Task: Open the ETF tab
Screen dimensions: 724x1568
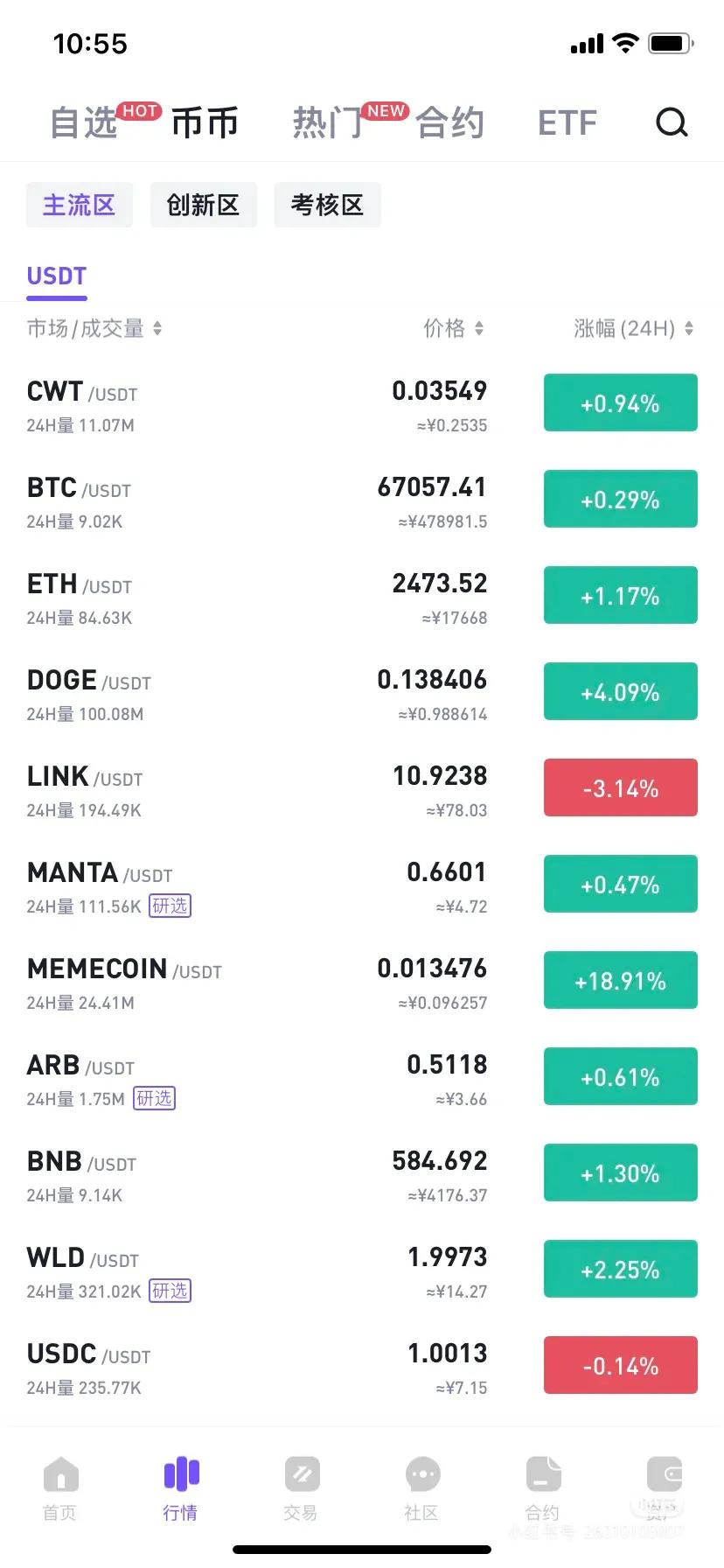Action: 567,122
